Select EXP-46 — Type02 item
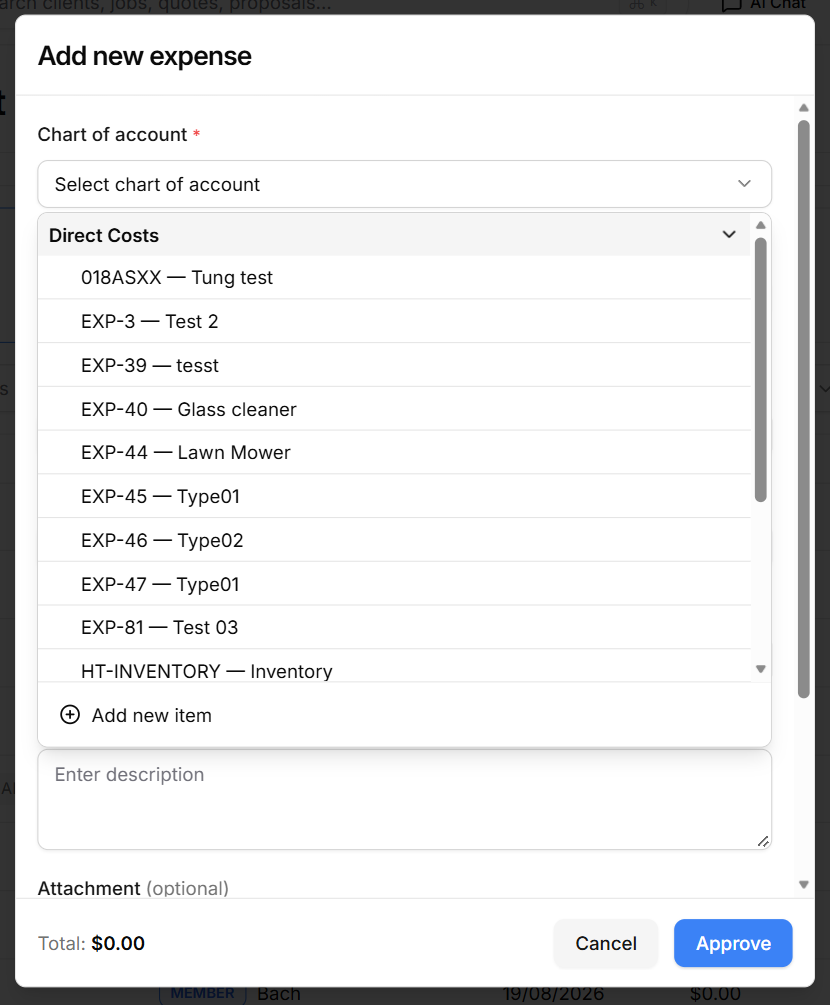Image resolution: width=830 pixels, height=1005 pixels. point(394,540)
